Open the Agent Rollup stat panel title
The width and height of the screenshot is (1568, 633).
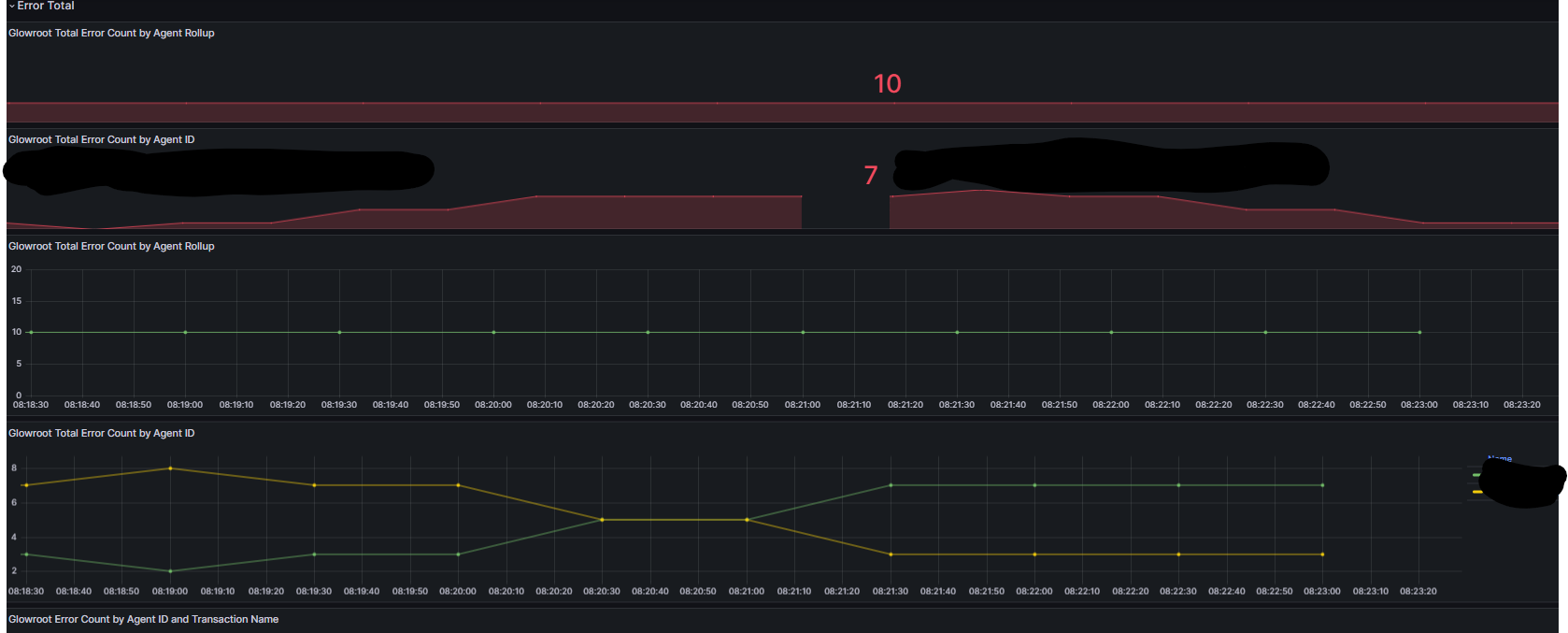pos(111,33)
